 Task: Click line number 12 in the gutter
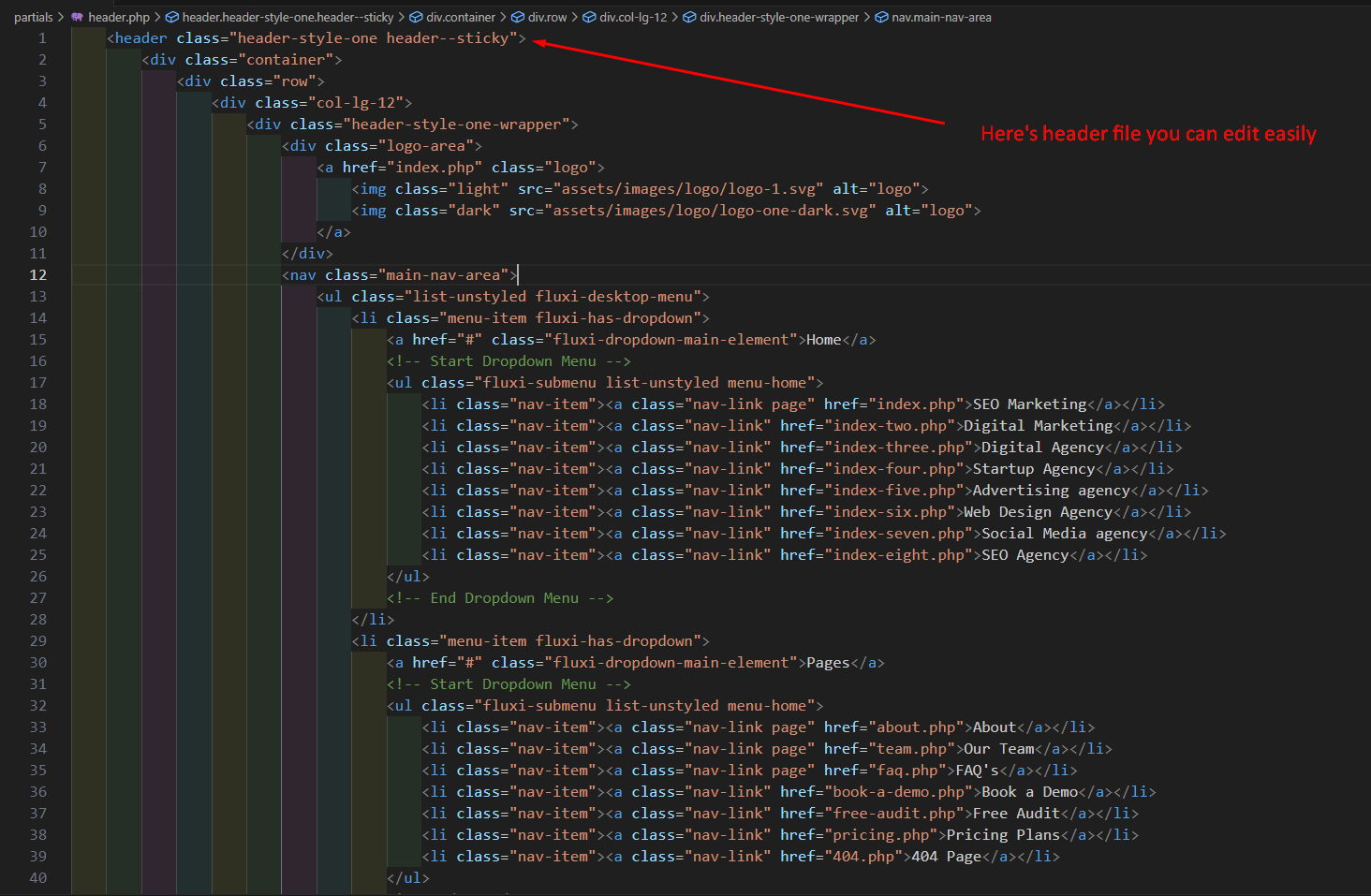click(37, 275)
